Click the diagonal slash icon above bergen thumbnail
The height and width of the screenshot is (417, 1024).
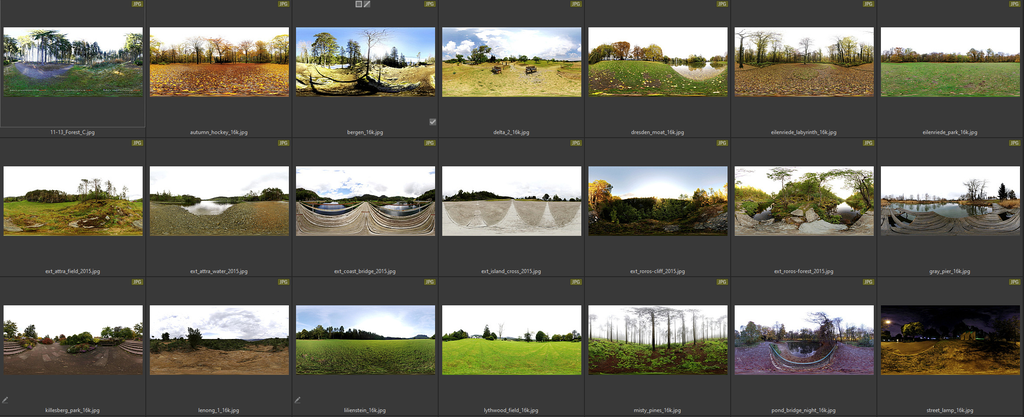pos(368,4)
